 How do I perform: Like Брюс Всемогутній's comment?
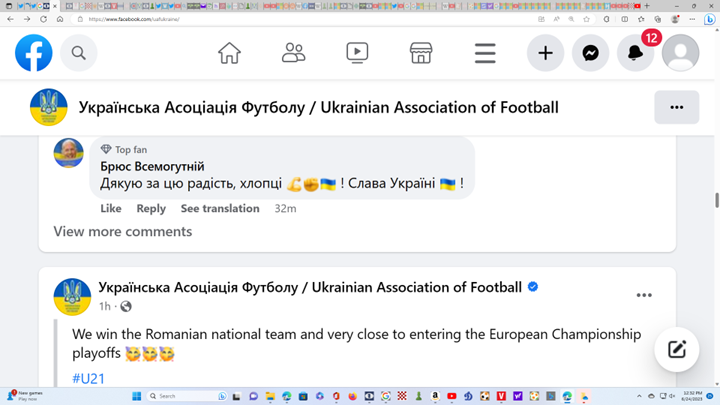111,209
